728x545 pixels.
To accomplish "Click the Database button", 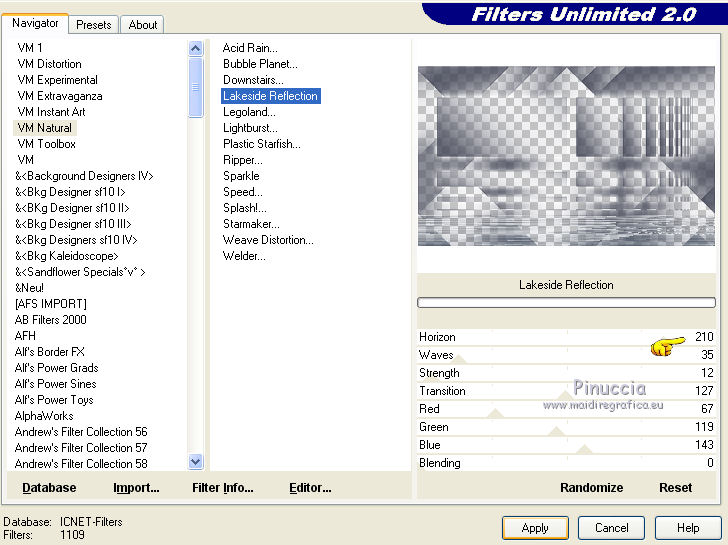I will point(49,488).
